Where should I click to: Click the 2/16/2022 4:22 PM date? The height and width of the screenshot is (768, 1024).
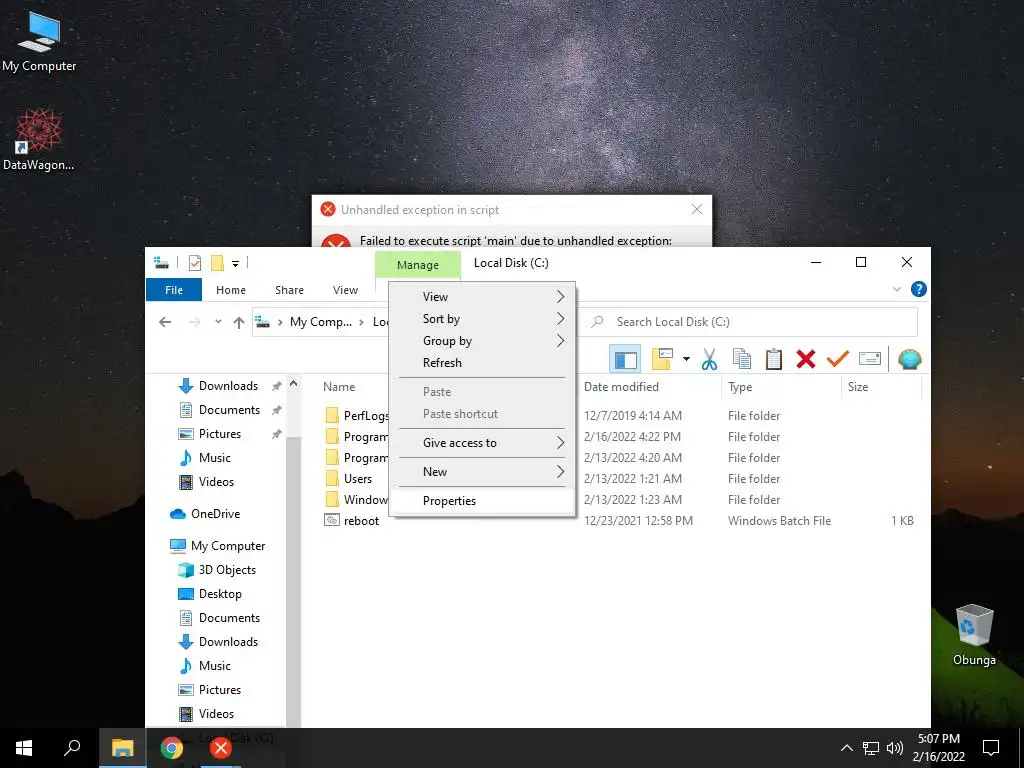click(632, 436)
